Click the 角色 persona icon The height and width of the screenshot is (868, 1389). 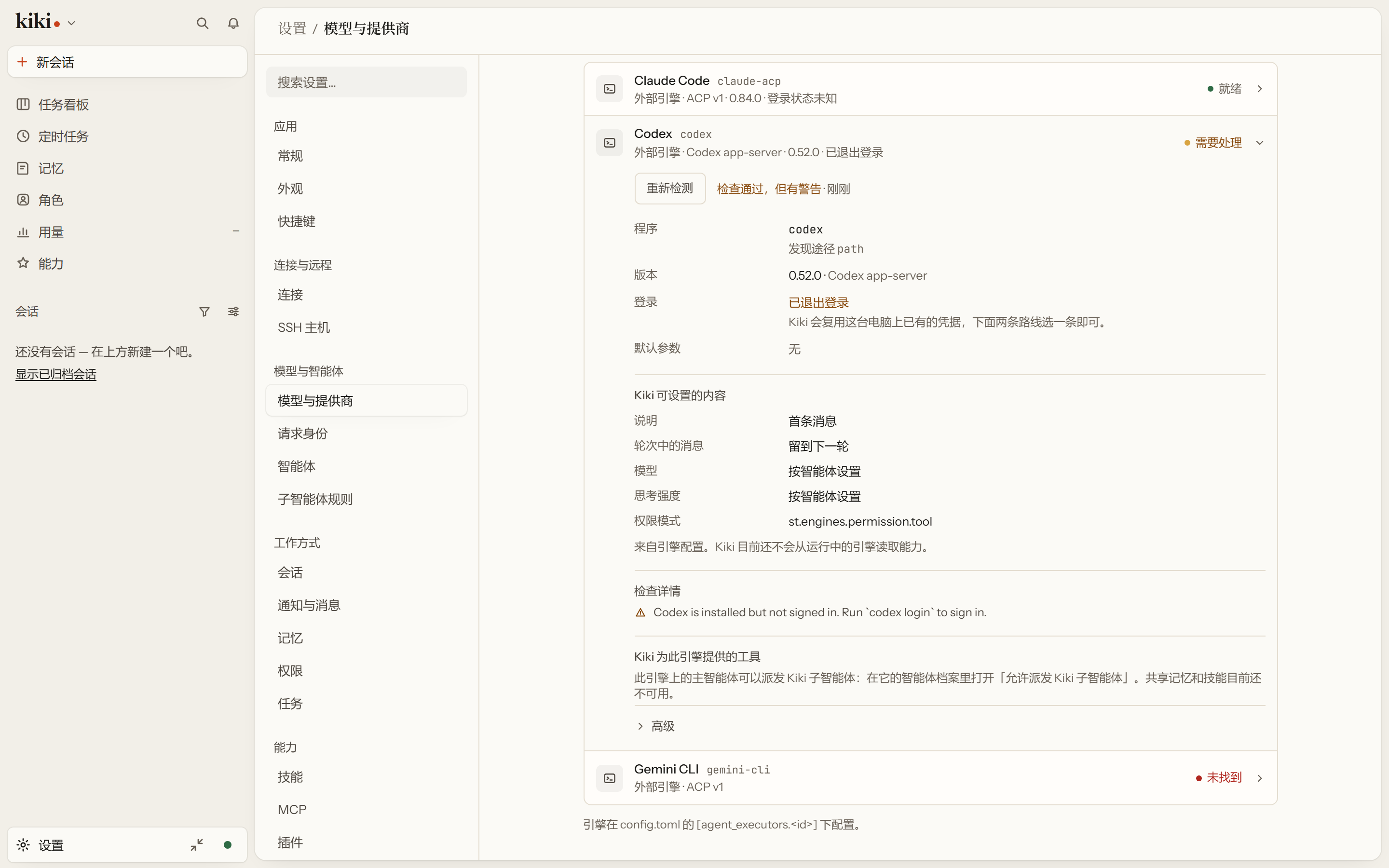click(x=23, y=200)
